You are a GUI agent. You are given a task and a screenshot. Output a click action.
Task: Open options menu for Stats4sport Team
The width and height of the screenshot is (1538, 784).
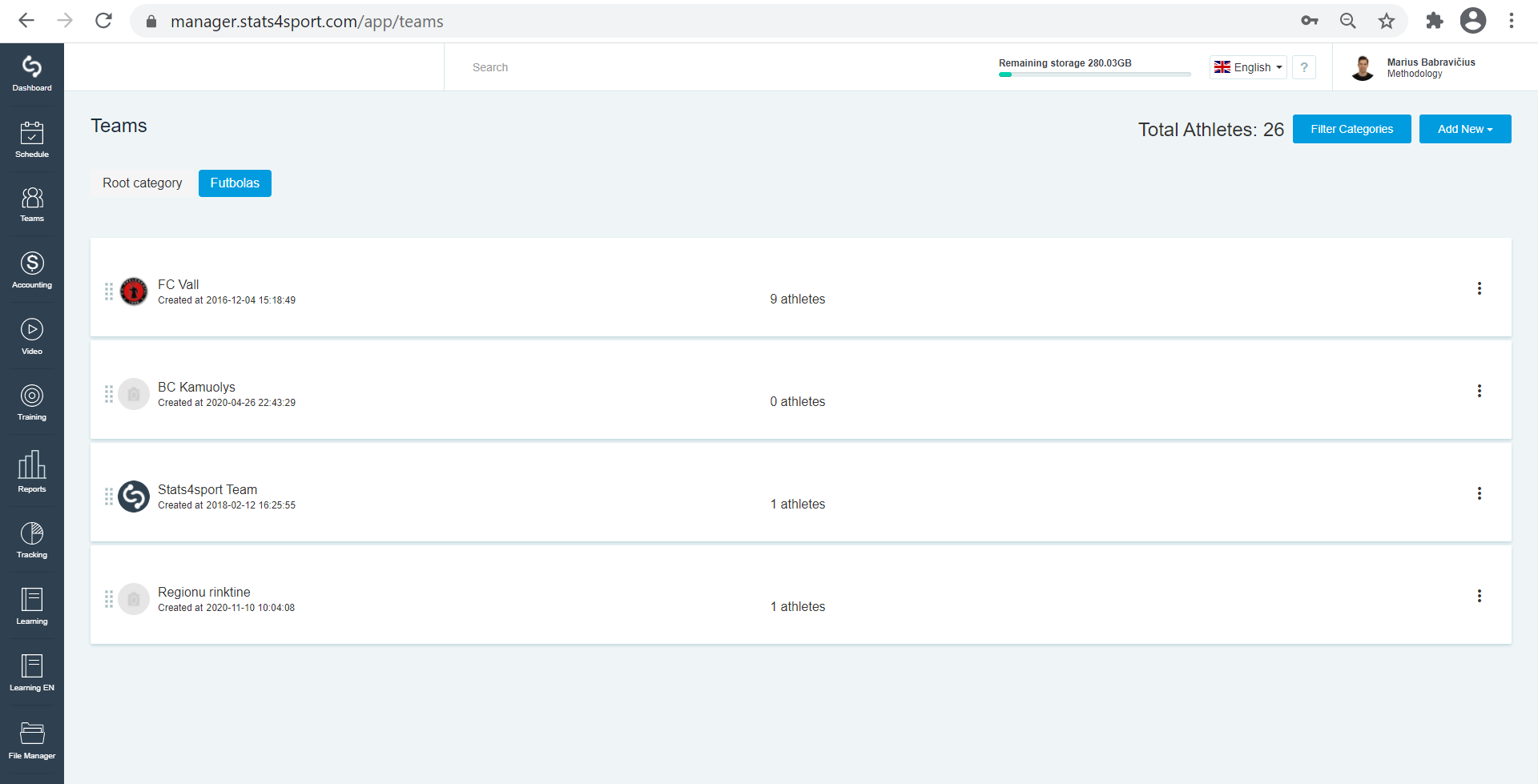pos(1480,493)
